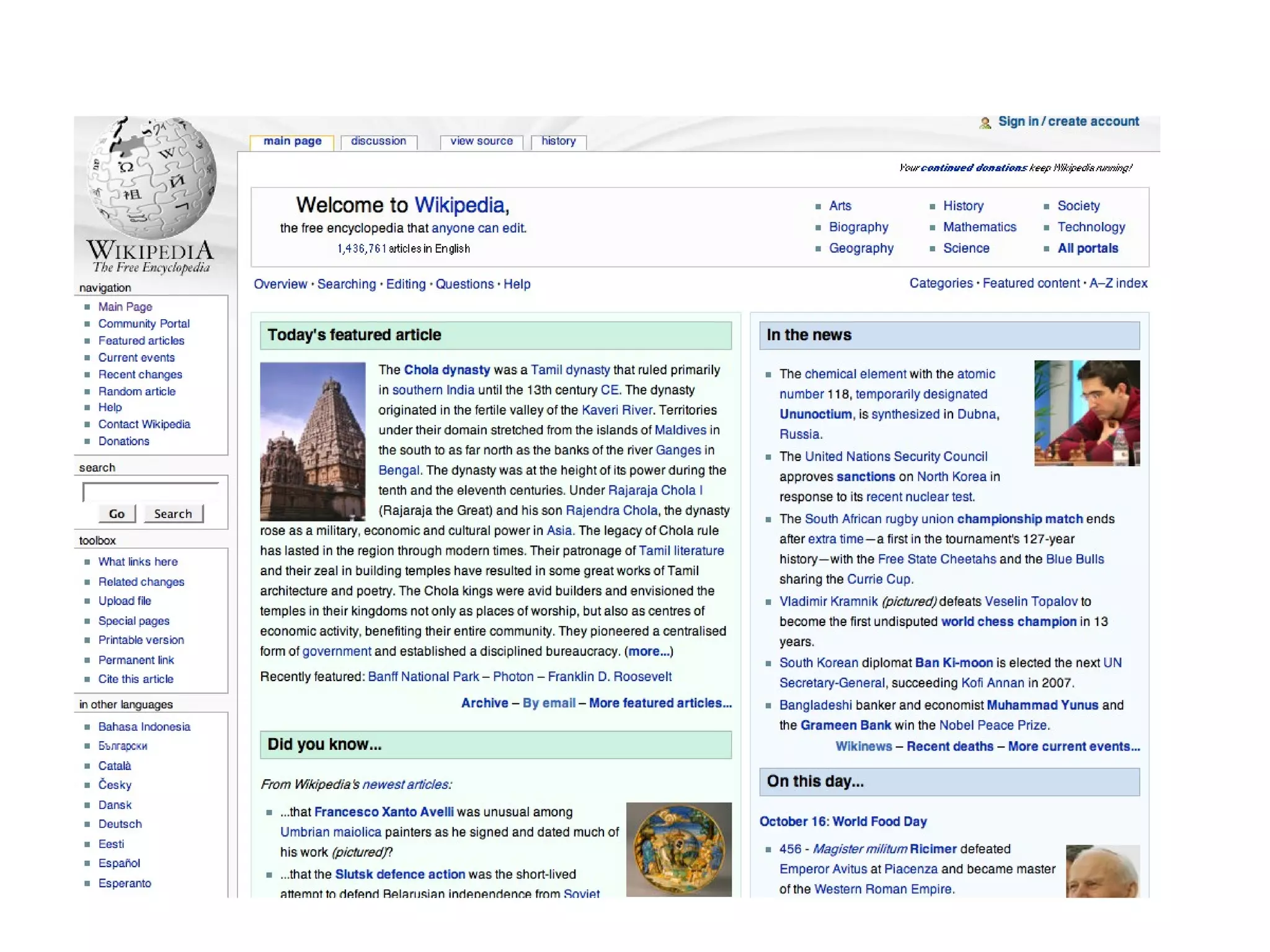Image resolution: width=1270 pixels, height=952 pixels.
Task: Open the Society portal link
Action: click(x=1078, y=206)
